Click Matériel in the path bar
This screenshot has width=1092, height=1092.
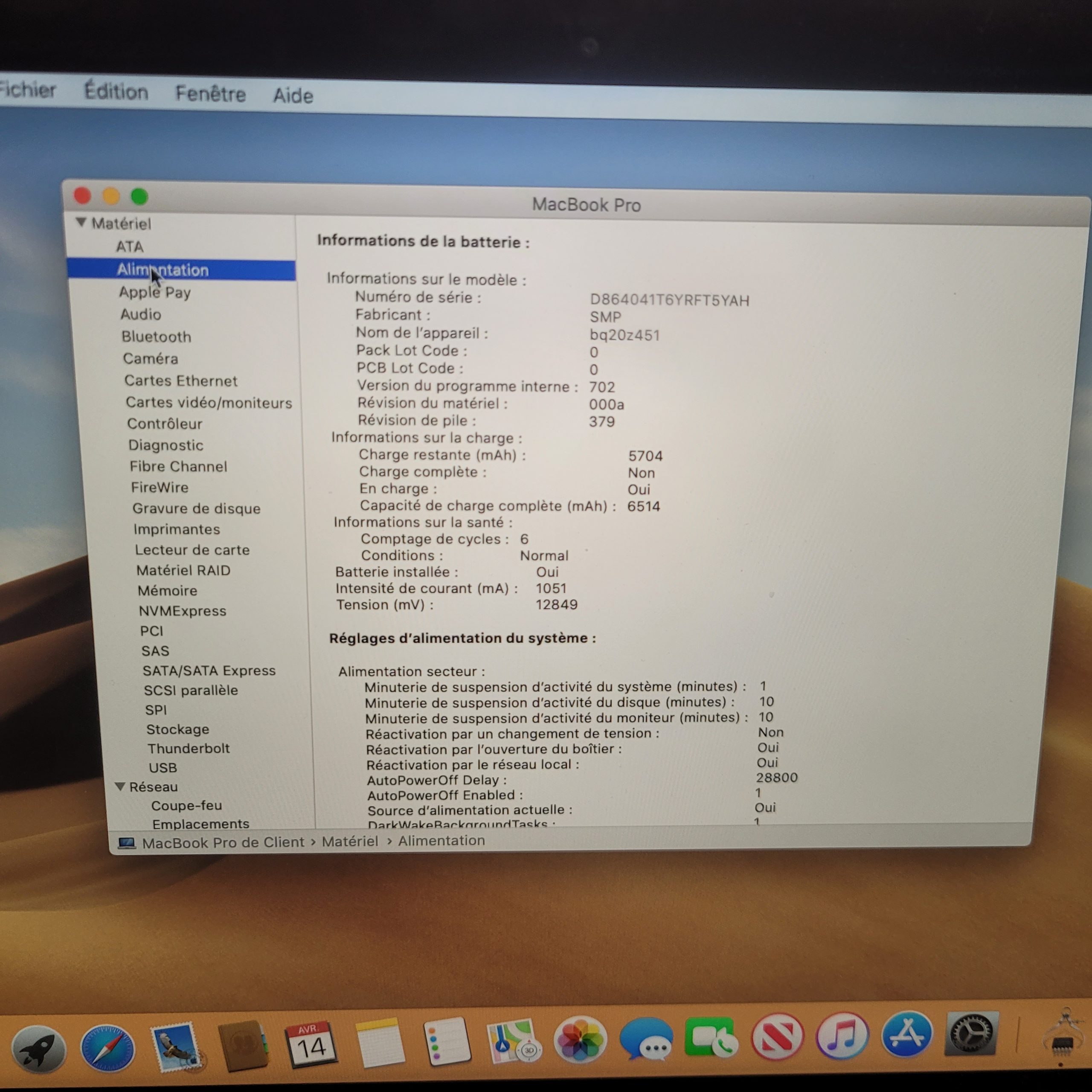click(x=350, y=842)
